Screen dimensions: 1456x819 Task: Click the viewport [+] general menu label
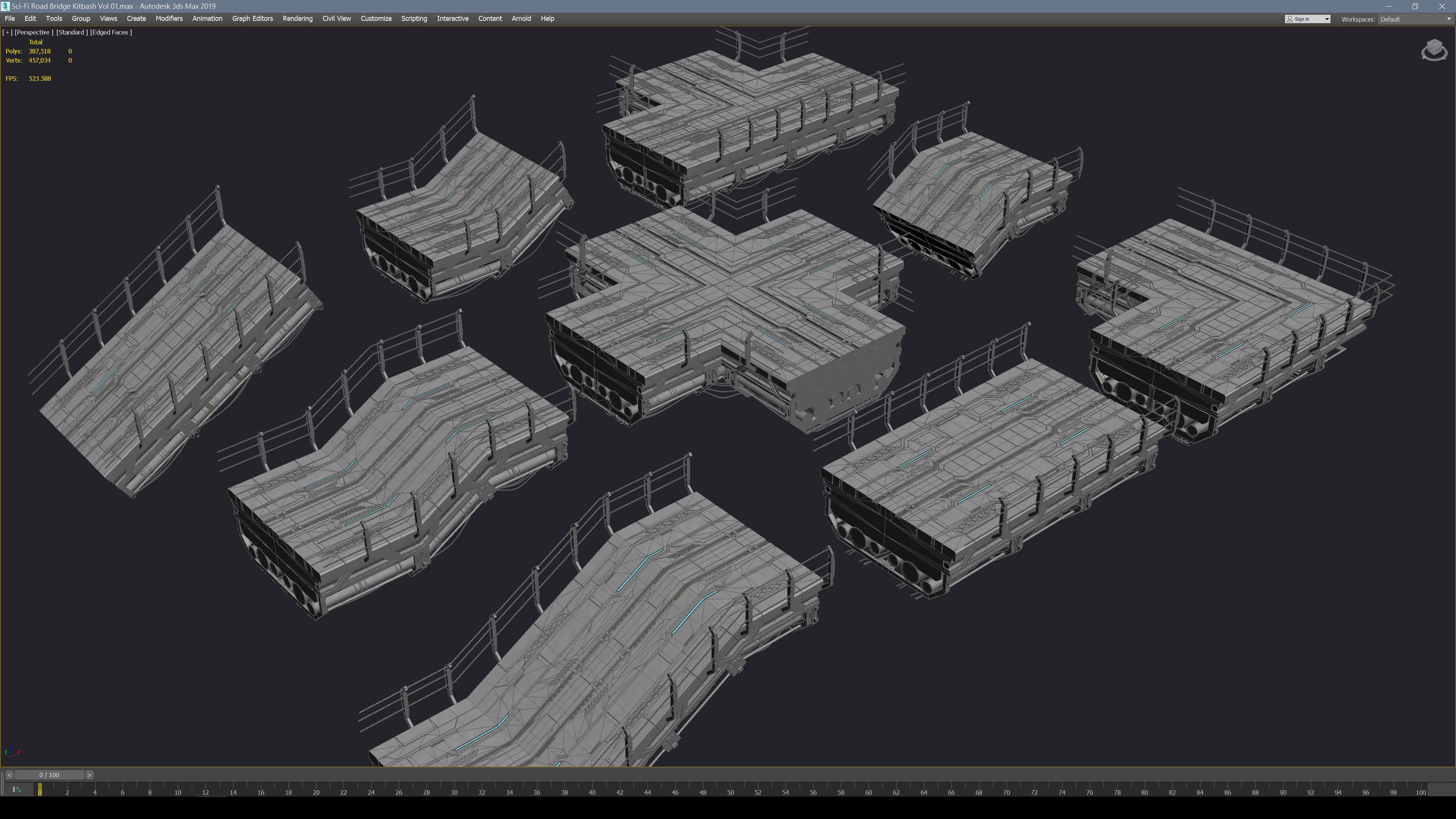pyautogui.click(x=7, y=32)
